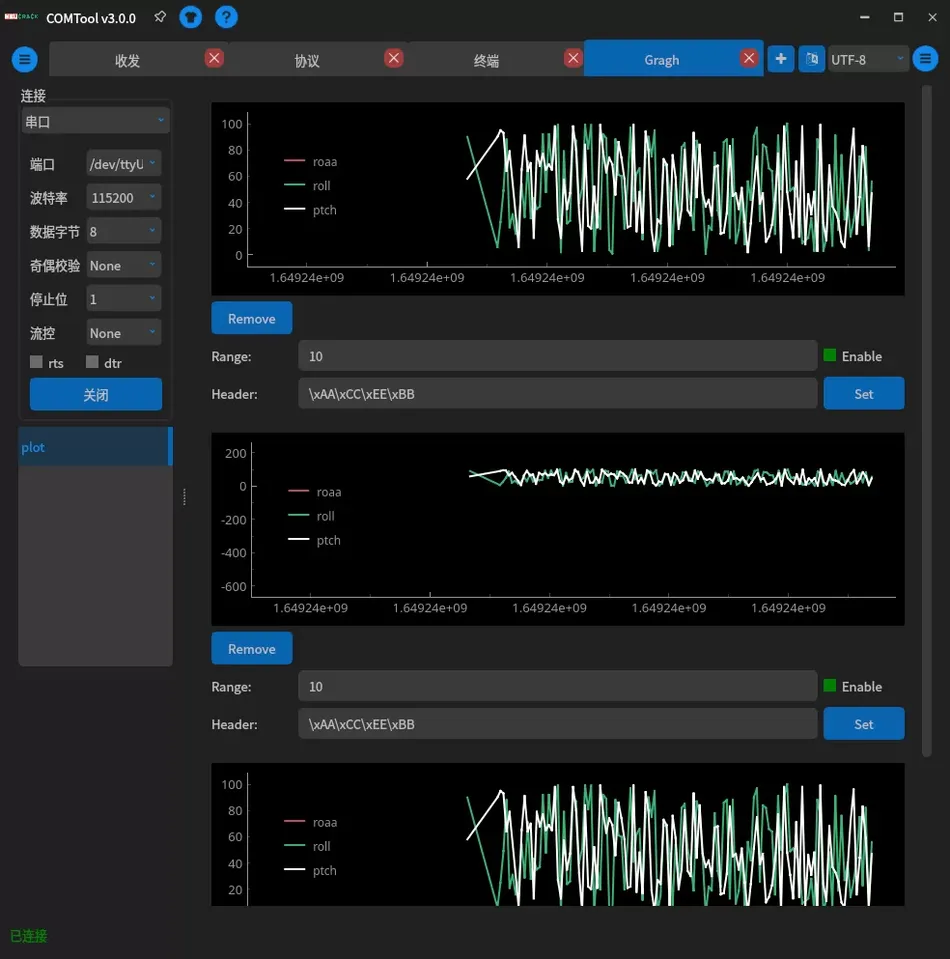The width and height of the screenshot is (950, 959).
Task: Switch to the 协议 tab
Action: click(306, 61)
